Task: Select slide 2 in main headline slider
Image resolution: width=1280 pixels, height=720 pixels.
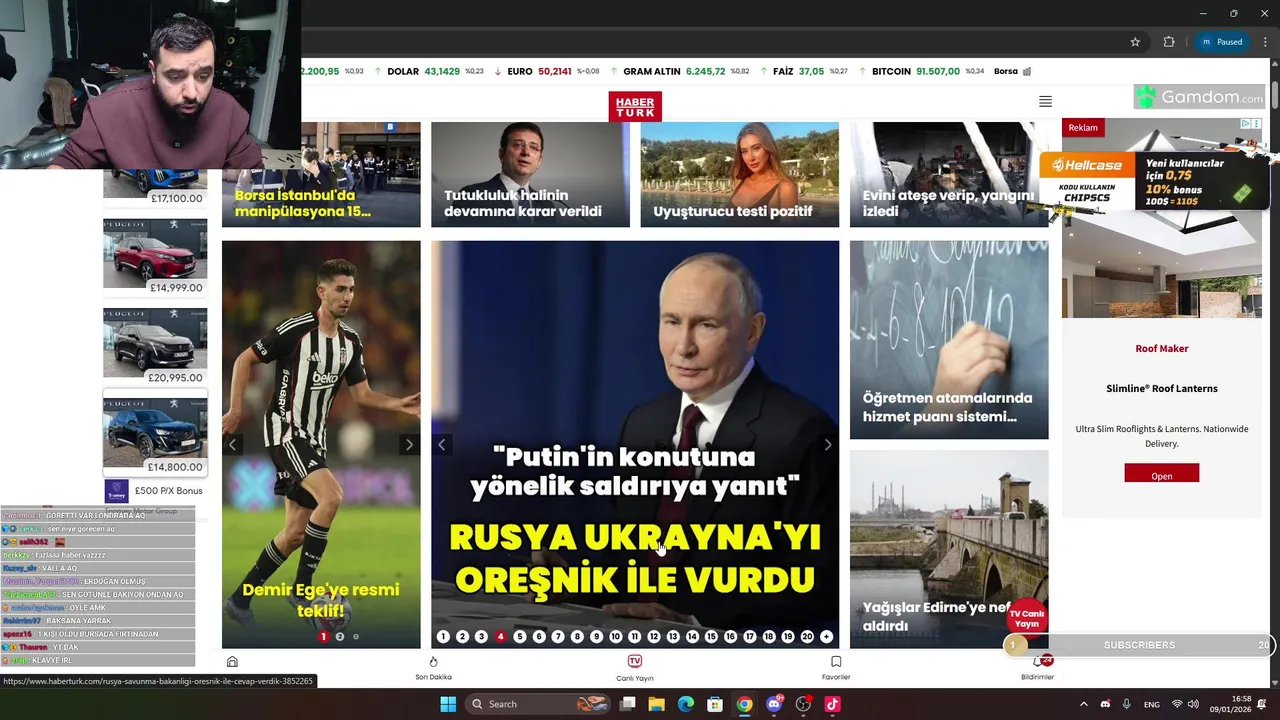Action: pos(462,636)
